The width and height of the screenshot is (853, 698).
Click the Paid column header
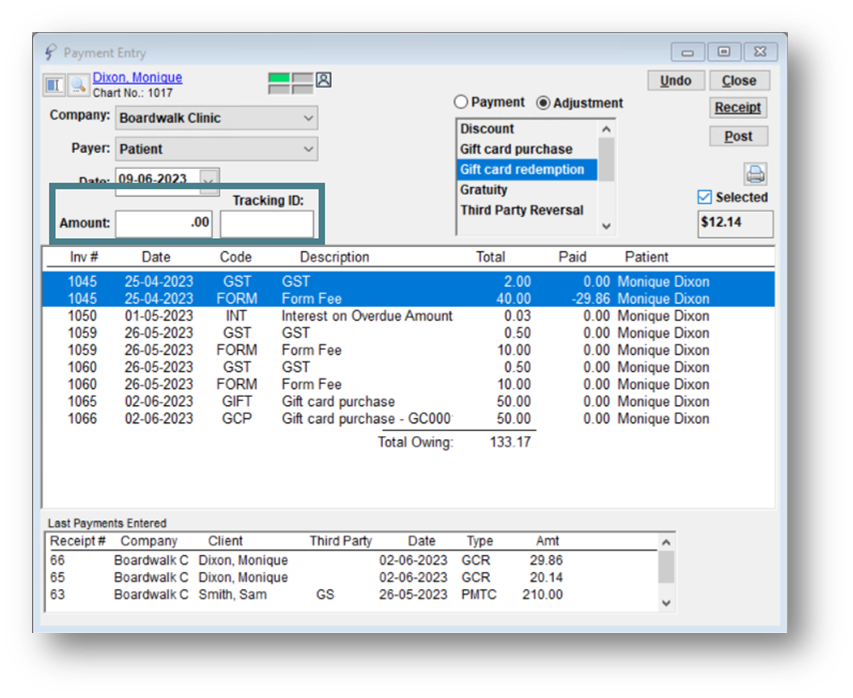572,257
